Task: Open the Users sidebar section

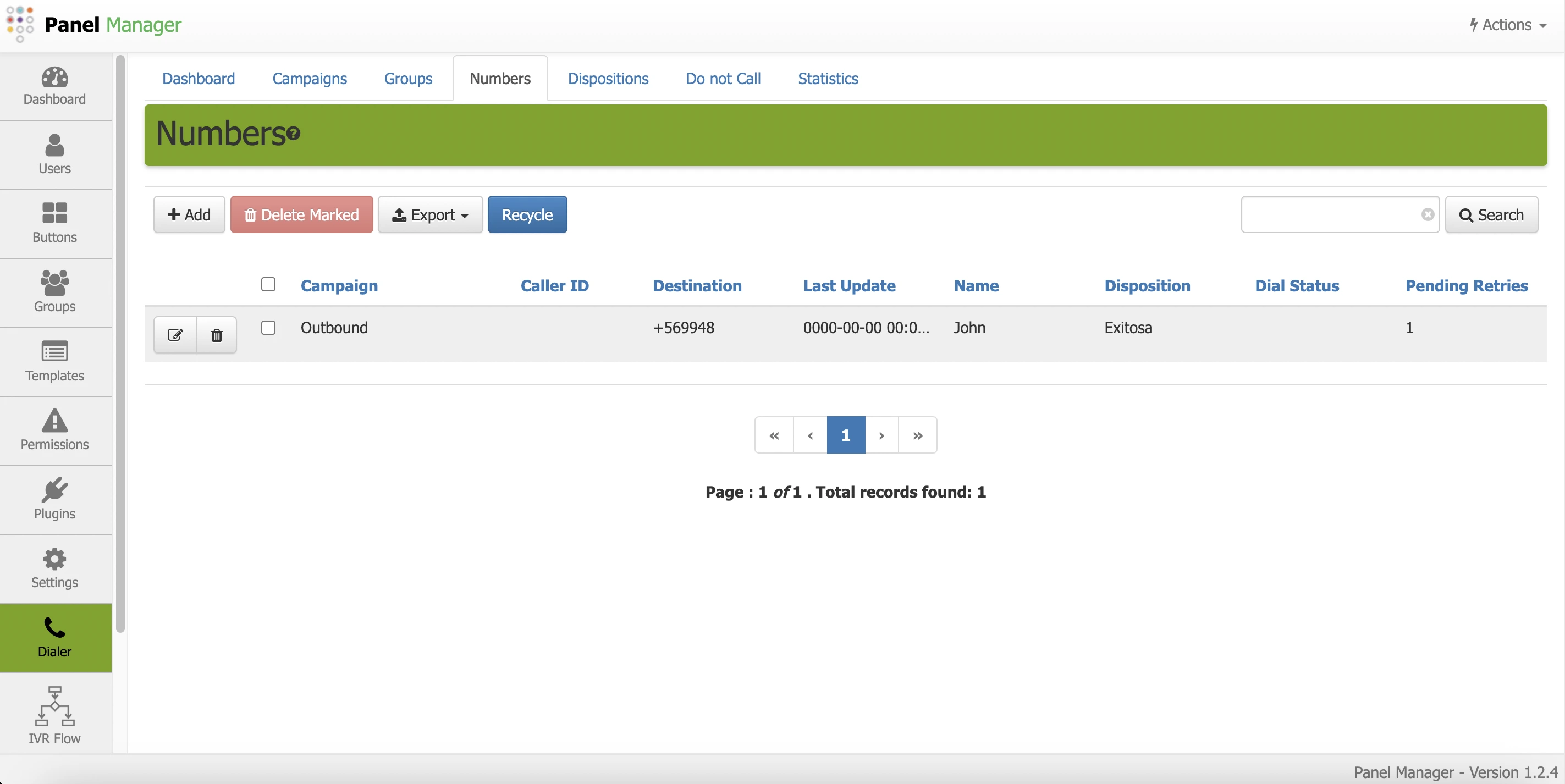Action: pyautogui.click(x=54, y=154)
